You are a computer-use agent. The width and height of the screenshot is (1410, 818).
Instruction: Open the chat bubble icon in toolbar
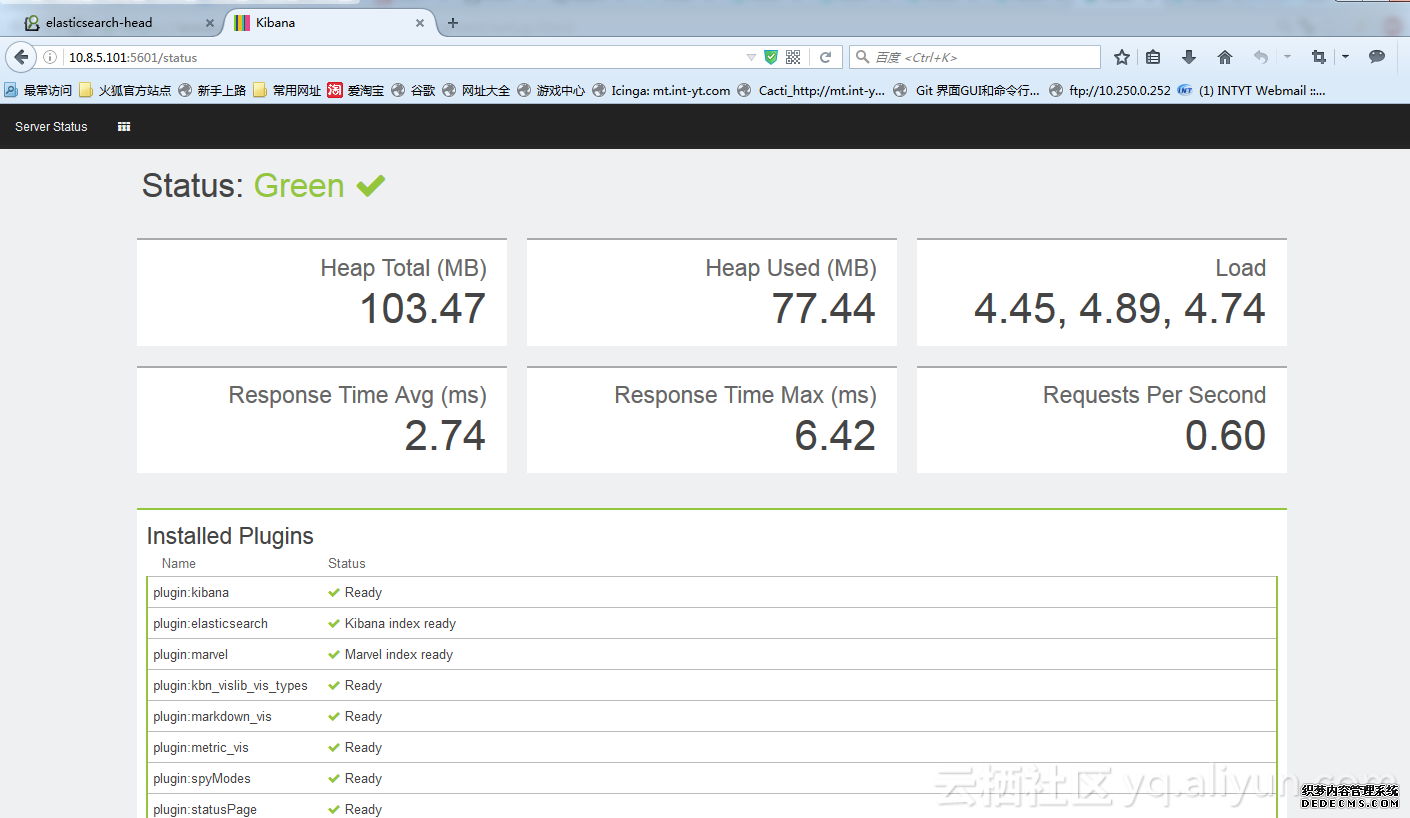click(x=1377, y=57)
